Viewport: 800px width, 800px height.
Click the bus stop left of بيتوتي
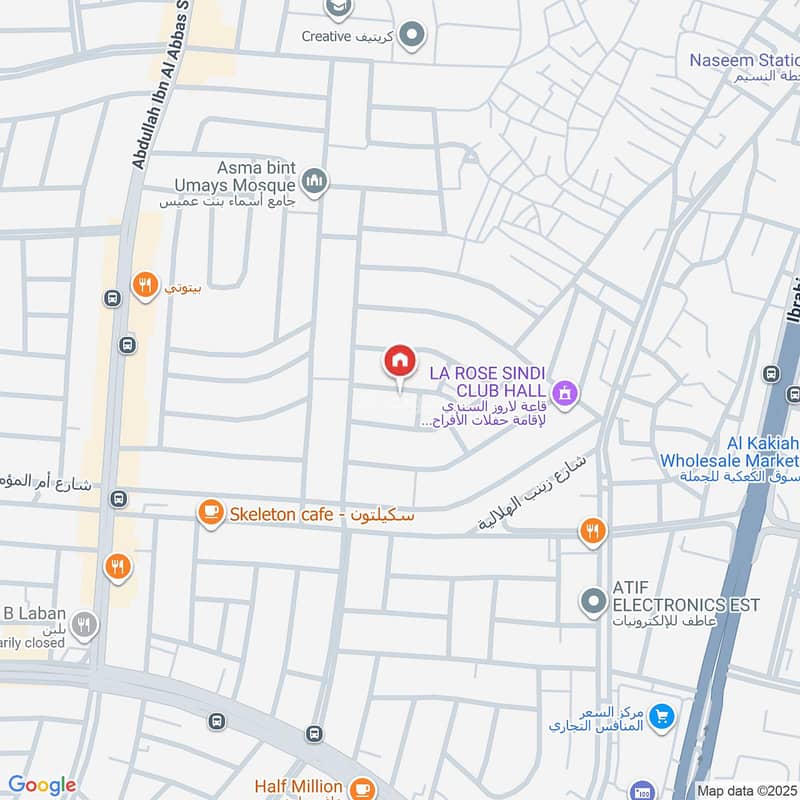112,298
